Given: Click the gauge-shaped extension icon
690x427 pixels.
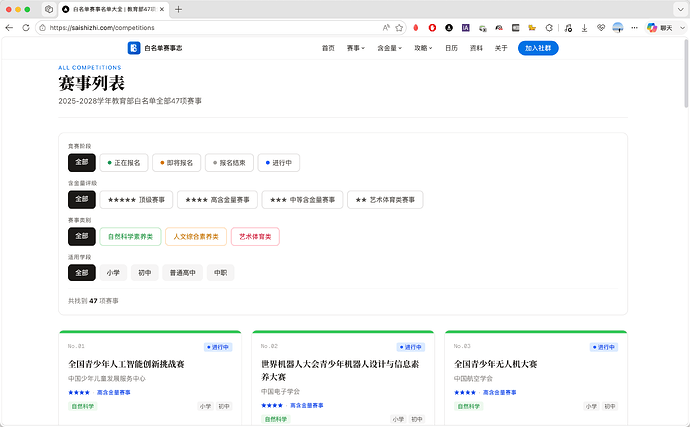Looking at the screenshot, I should pos(499,28).
